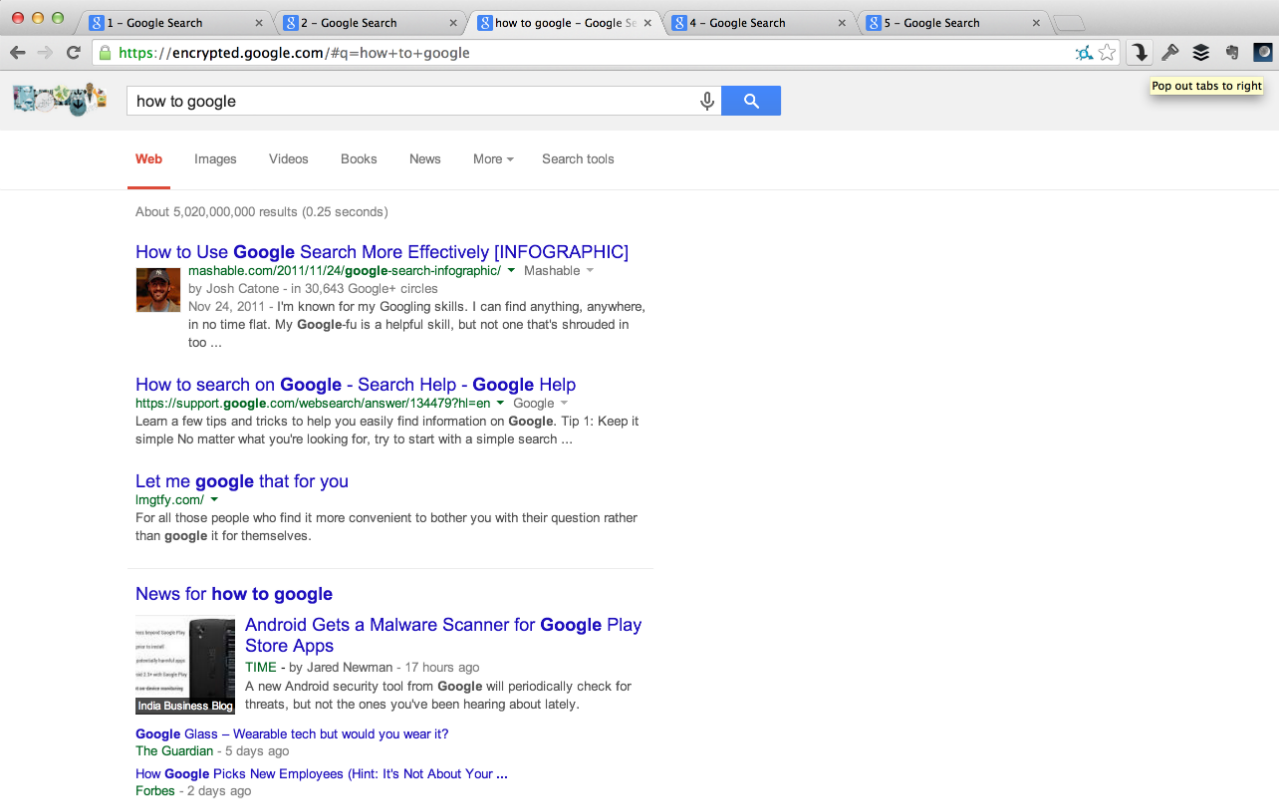Click the green macOS zoom window button
Screen dimensions: 1280x800
(58, 18)
